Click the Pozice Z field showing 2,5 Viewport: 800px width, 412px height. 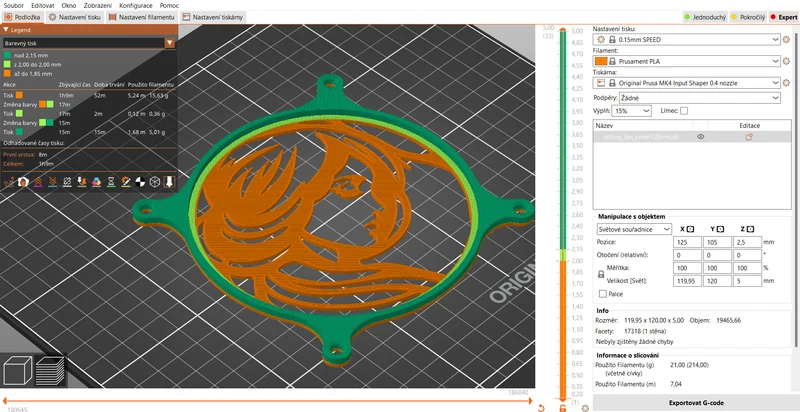coord(747,242)
